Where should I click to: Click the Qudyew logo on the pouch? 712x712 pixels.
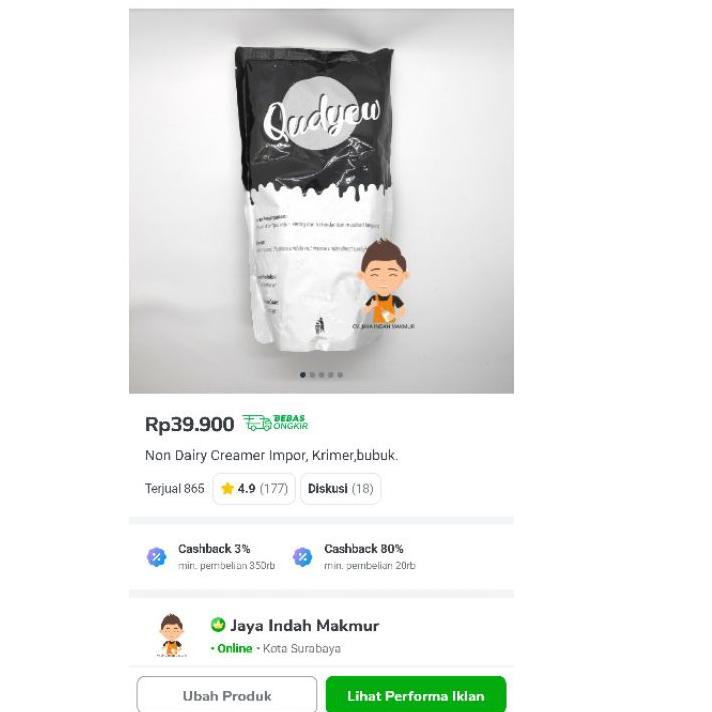coord(321,116)
